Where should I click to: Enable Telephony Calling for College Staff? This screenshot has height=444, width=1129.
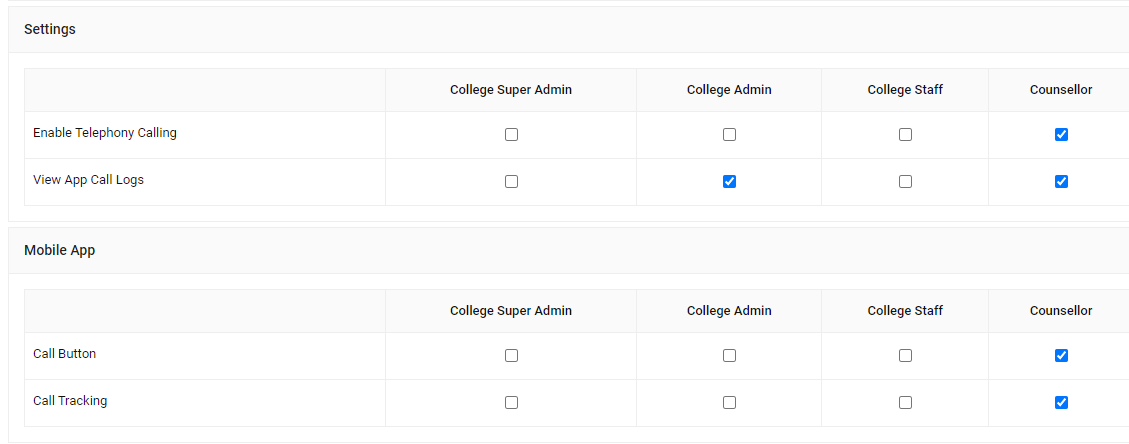click(x=905, y=134)
